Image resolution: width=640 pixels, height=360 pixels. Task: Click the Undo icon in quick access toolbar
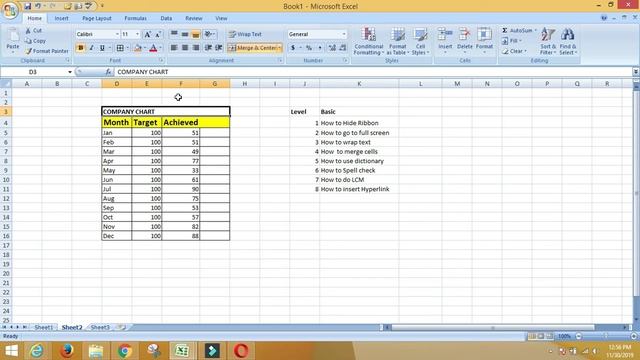click(38, 6)
